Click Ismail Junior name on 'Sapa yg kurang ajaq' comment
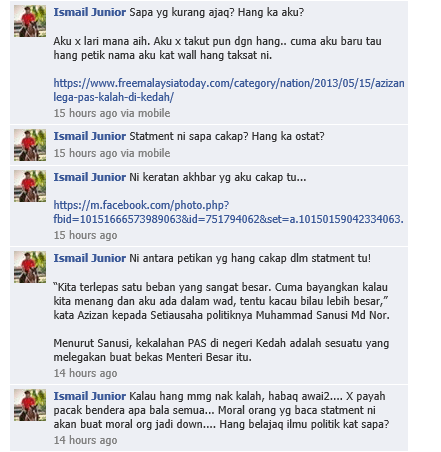This screenshot has width=441, height=452. pos(90,12)
